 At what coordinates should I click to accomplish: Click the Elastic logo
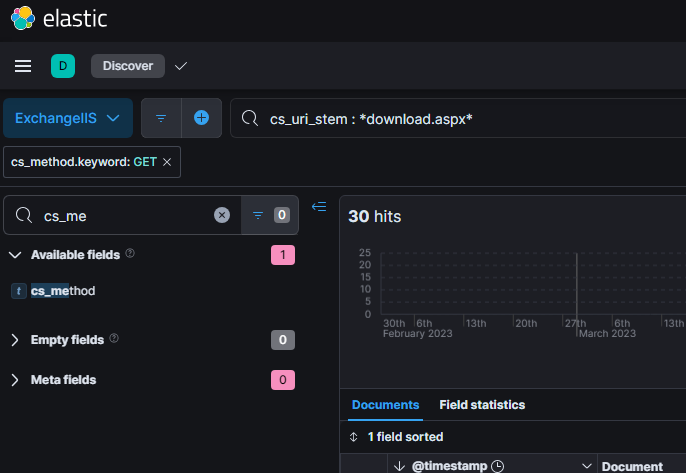point(59,18)
